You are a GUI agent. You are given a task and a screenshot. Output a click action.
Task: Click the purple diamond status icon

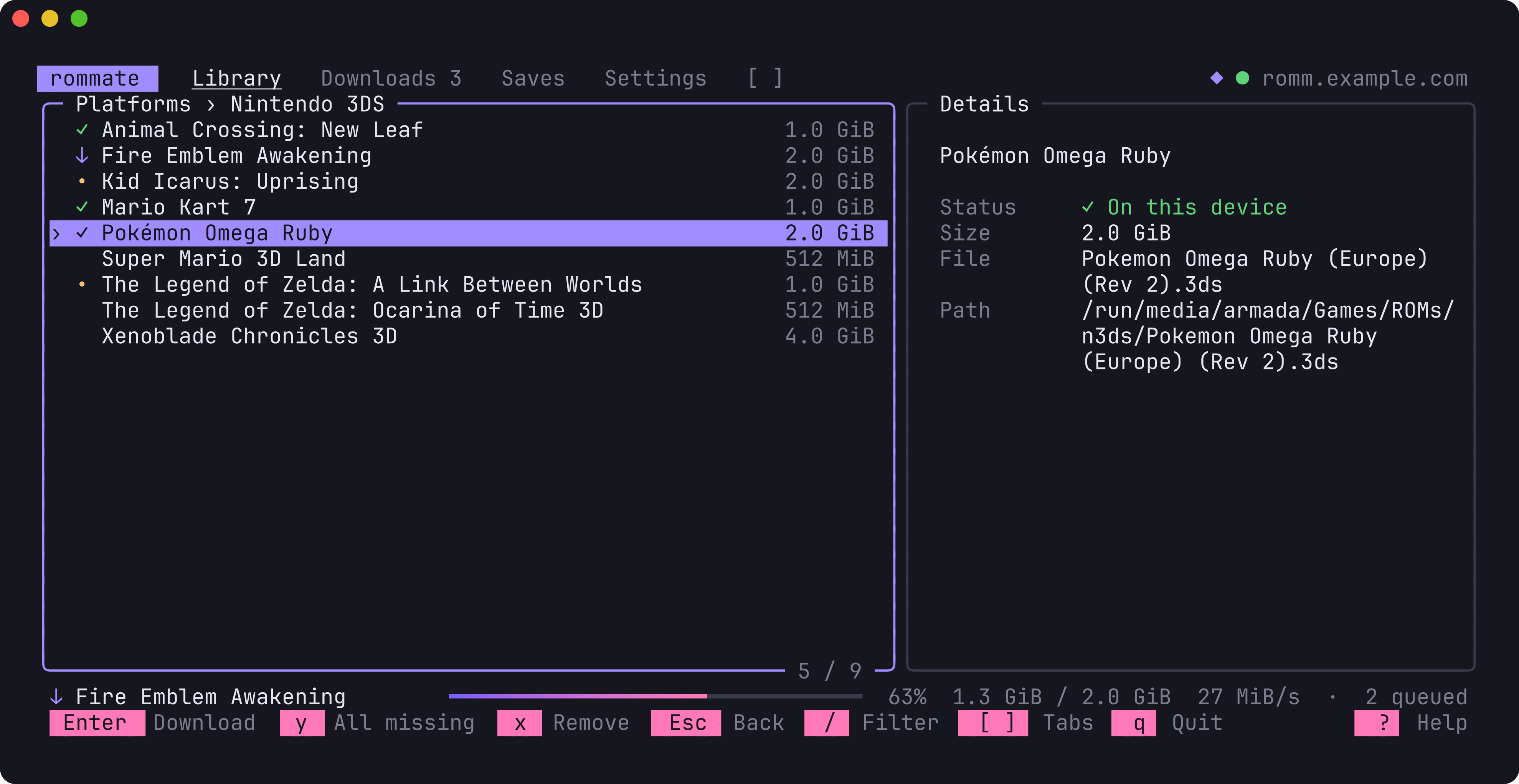(1217, 78)
